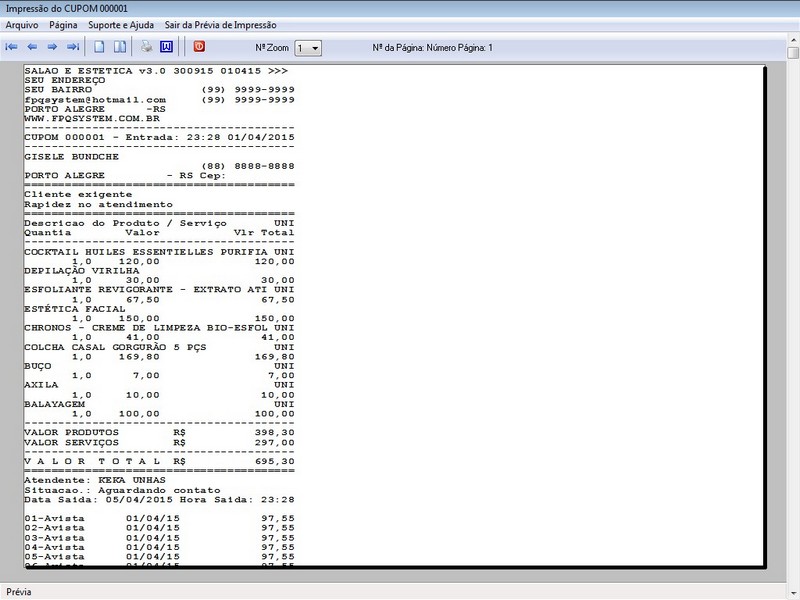Viewport: 800px width, 600px height.
Task: Click Cliente exigente note text
Action: (78, 194)
